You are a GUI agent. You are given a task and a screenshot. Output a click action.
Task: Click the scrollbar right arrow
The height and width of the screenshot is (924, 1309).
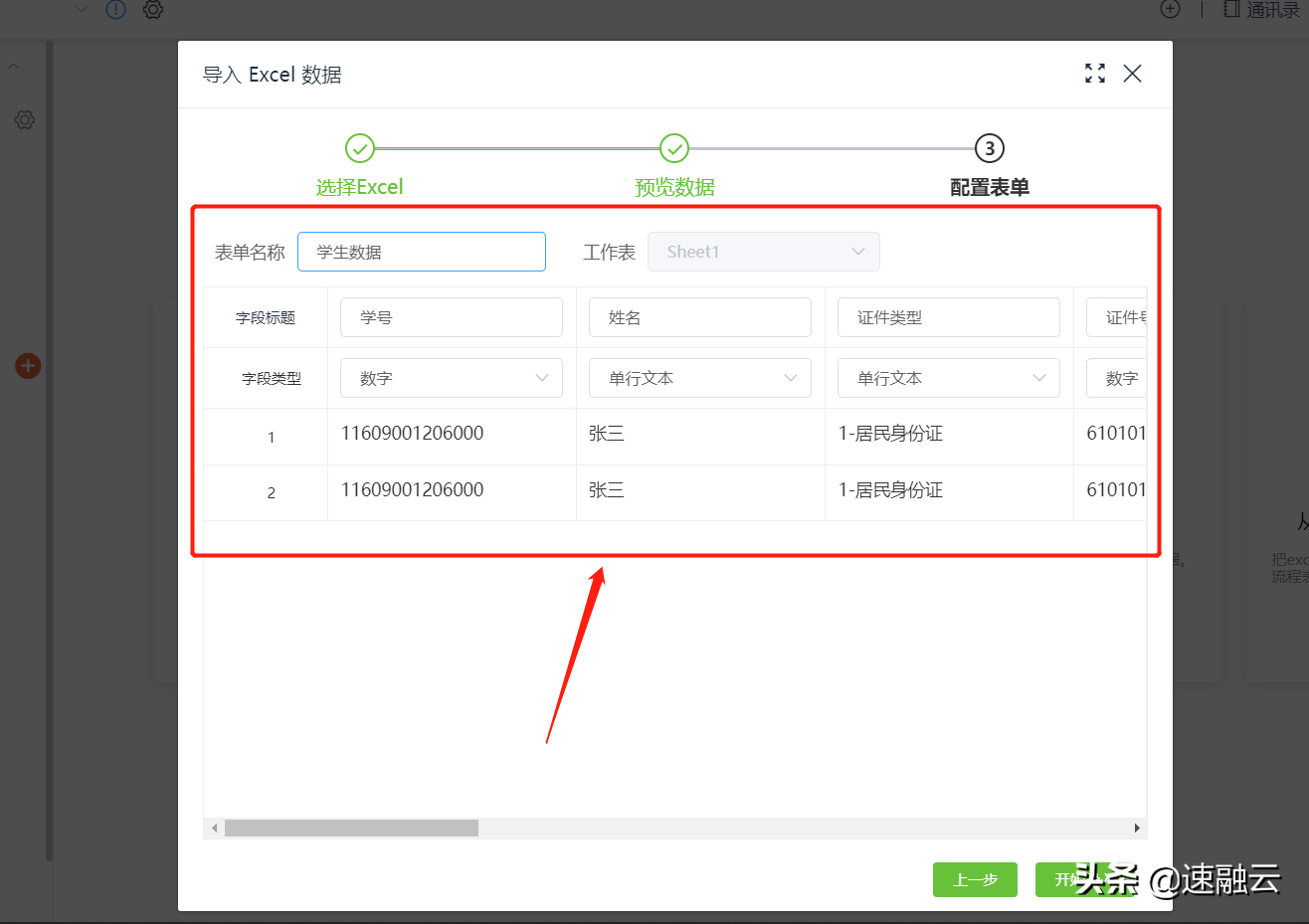click(1137, 828)
